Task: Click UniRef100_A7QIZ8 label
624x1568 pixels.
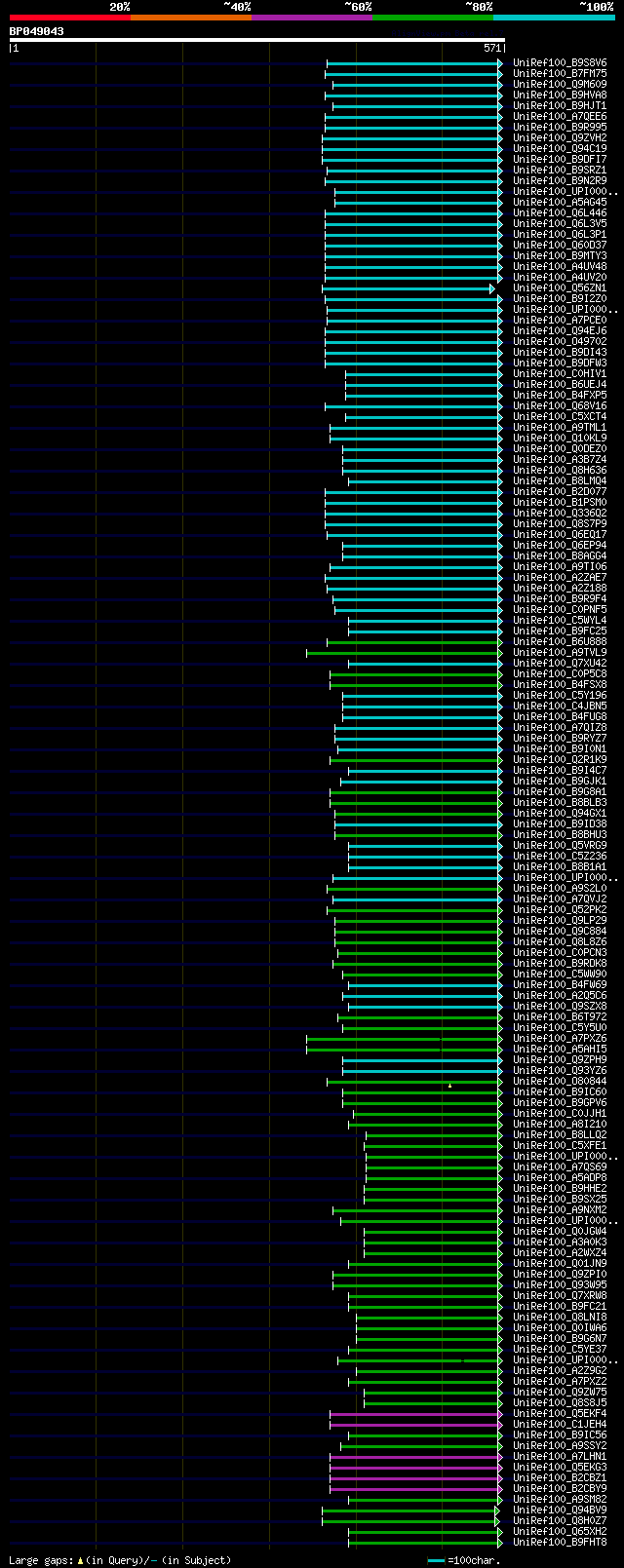Action: click(560, 727)
